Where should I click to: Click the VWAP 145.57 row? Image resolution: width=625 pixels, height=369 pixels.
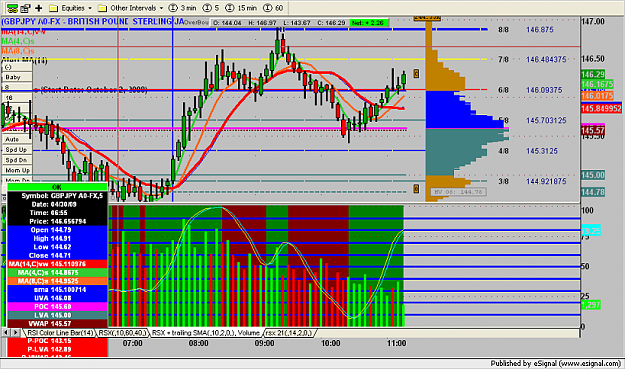pos(57,323)
